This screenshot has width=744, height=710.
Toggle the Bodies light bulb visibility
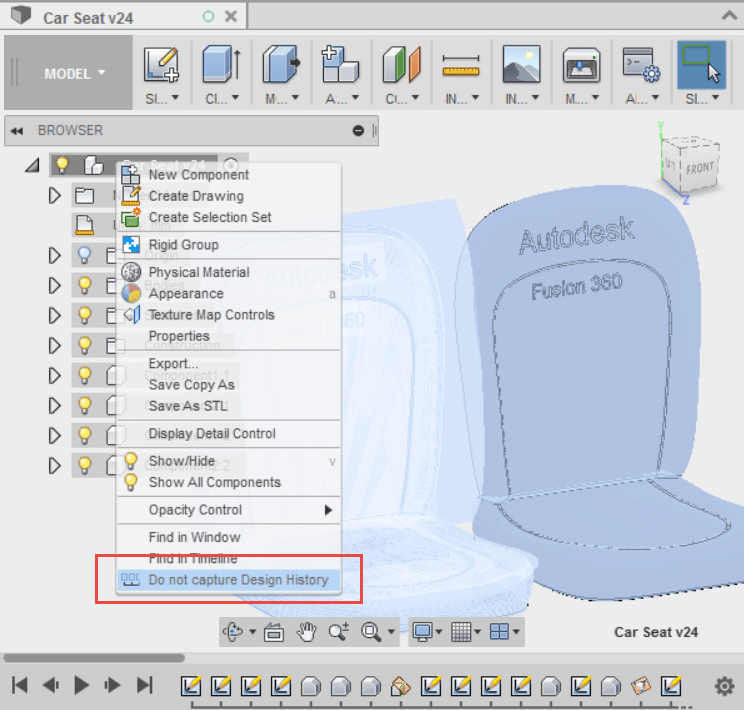(x=84, y=285)
